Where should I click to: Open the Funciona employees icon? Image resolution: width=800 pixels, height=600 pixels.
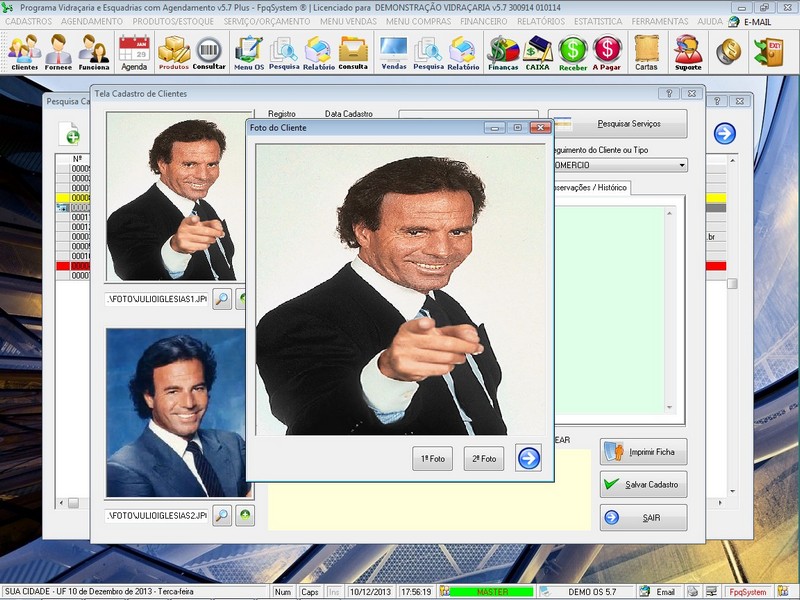pyautogui.click(x=93, y=52)
